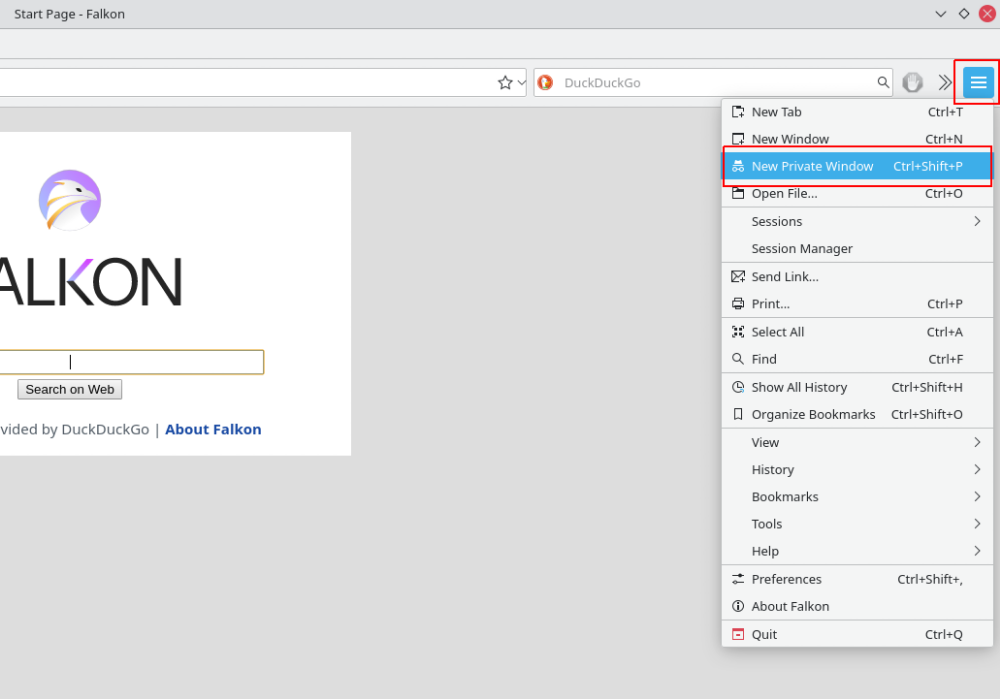Click the Ctrl+F shortcut label
This screenshot has width=1000, height=699.
pos(946,359)
